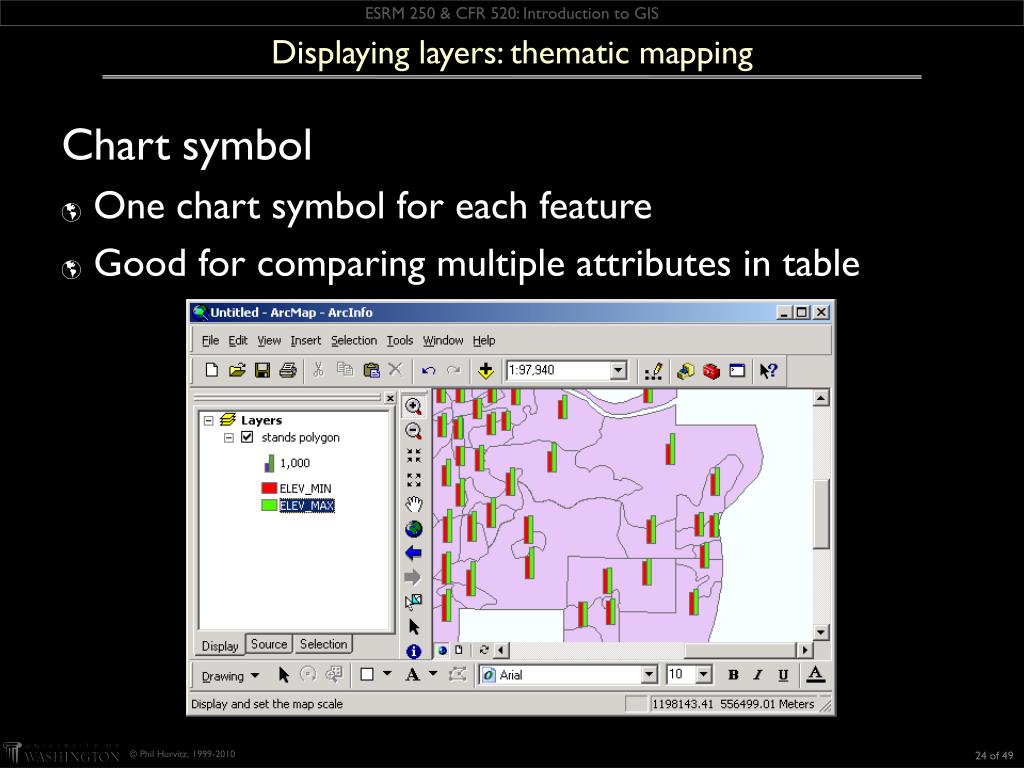This screenshot has height=768, width=1024.
Task: Open the font size dropdown
Action: (x=703, y=675)
